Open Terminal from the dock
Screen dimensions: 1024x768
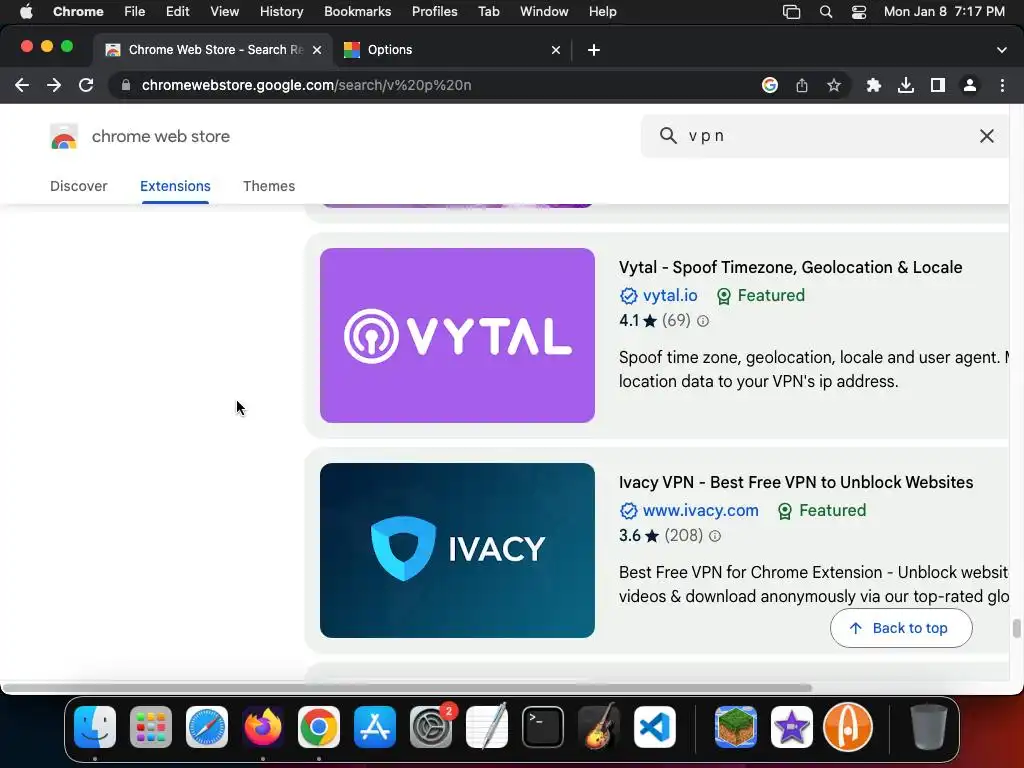pyautogui.click(x=543, y=727)
